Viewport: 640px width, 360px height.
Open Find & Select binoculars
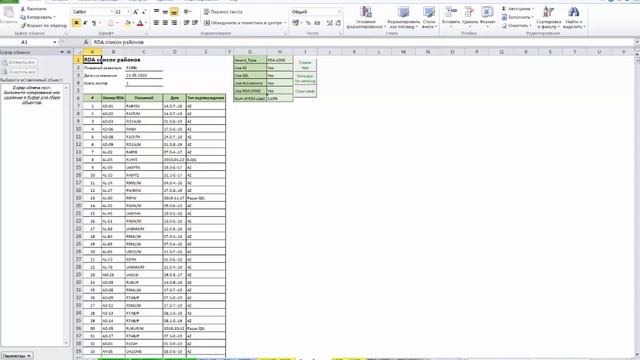574,18
